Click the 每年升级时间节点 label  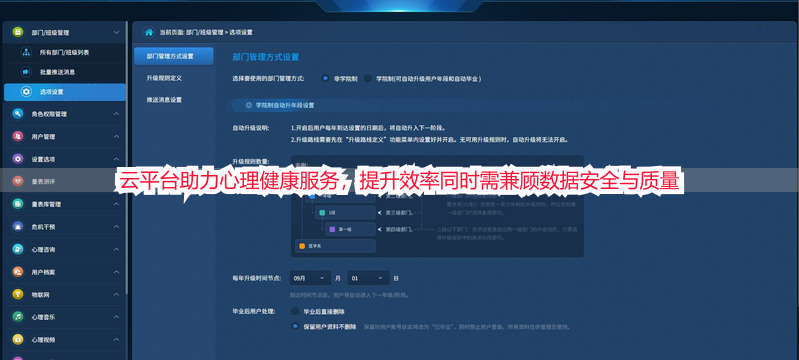coord(257,279)
